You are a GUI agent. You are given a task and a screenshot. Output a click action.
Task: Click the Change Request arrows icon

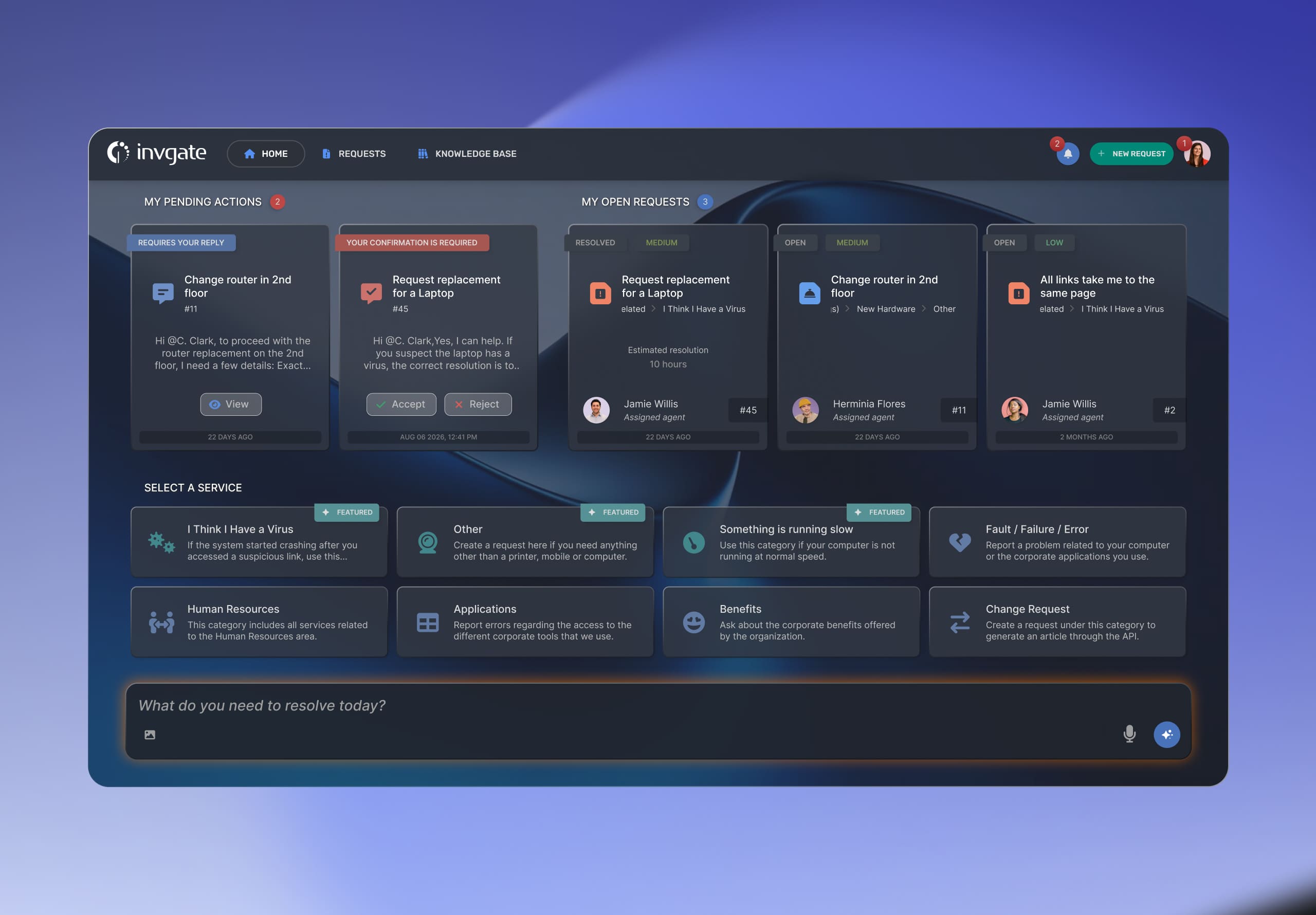[x=959, y=623]
